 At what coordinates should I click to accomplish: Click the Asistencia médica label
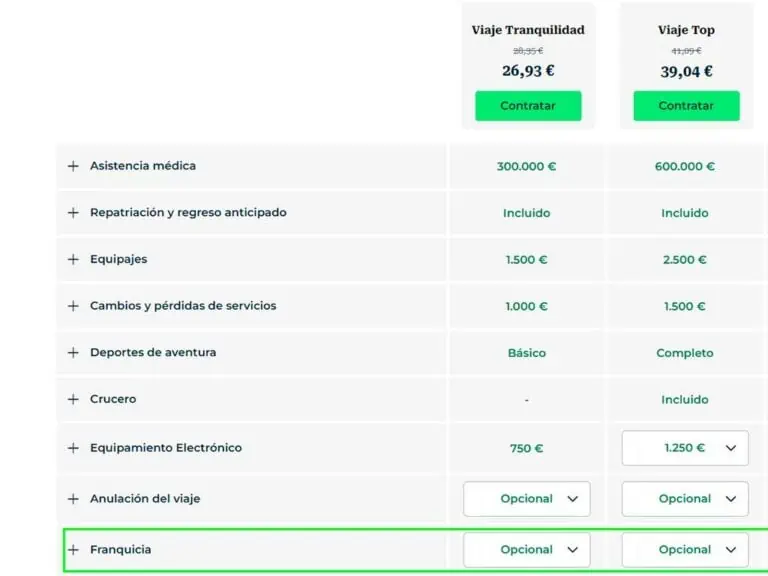coord(143,166)
